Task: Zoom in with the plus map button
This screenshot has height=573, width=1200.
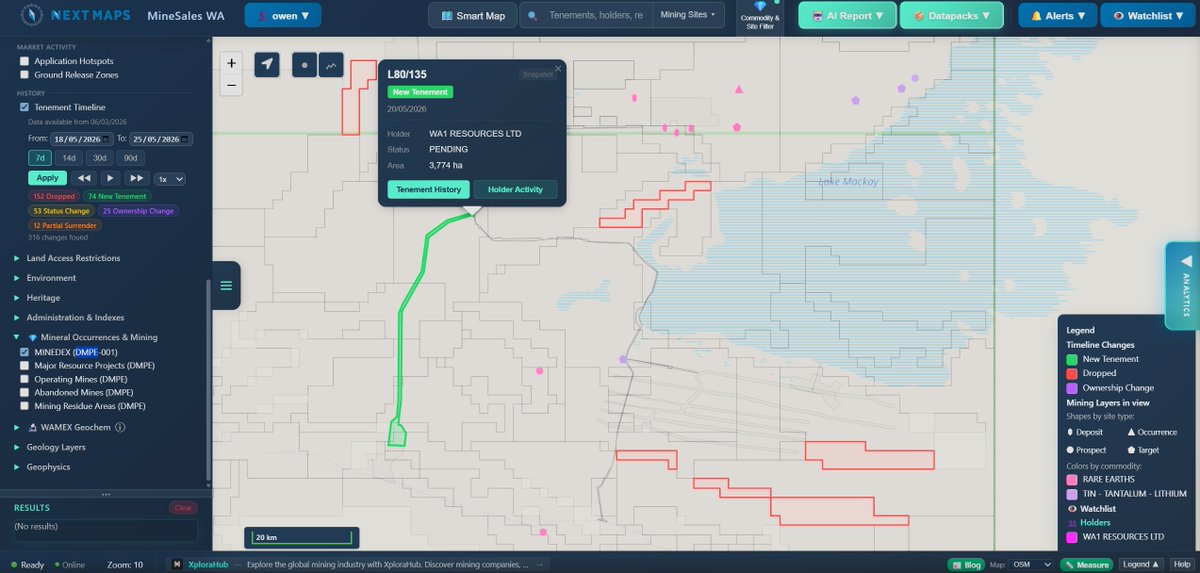Action: point(232,62)
